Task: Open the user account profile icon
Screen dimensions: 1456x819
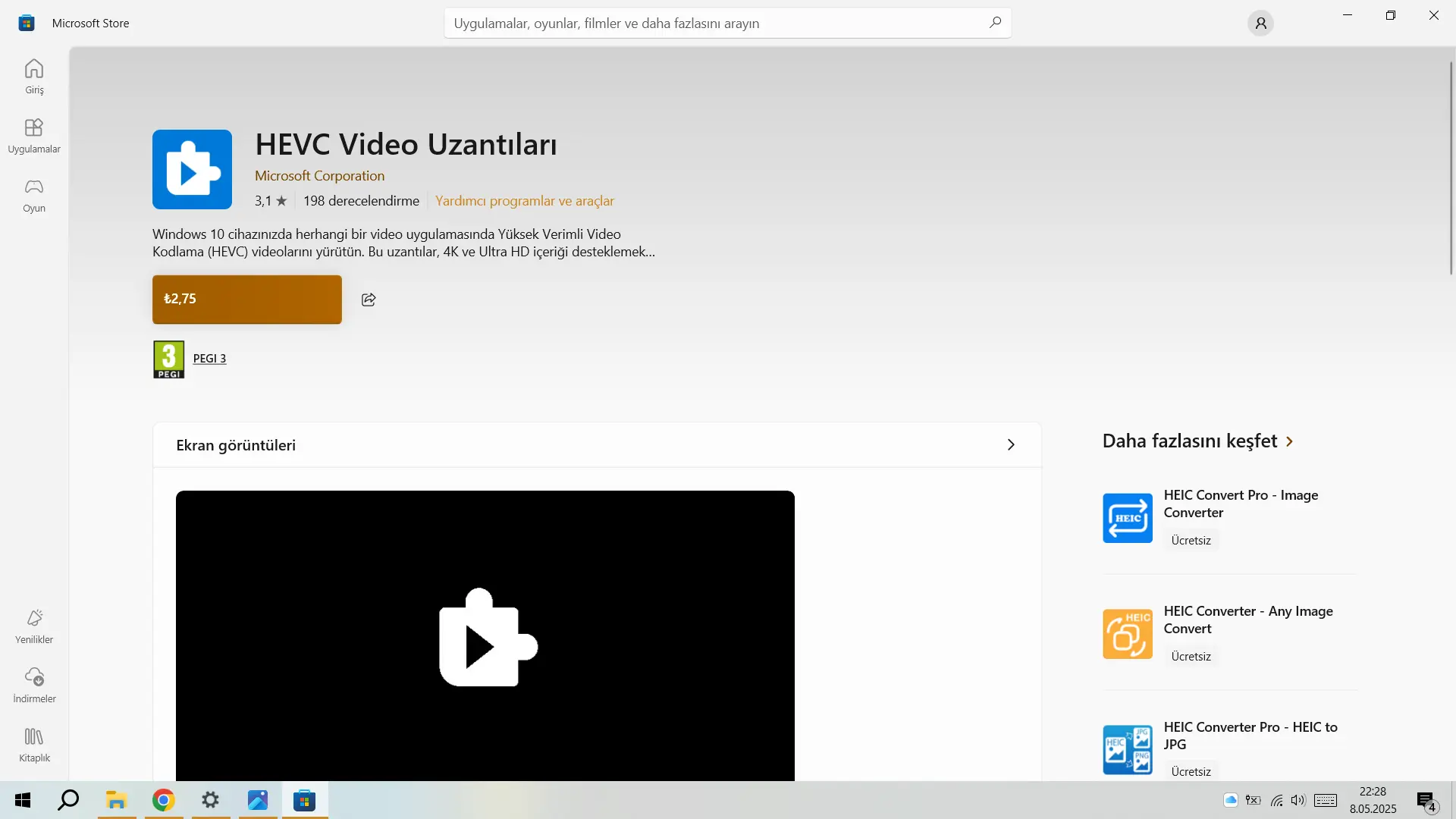Action: click(x=1260, y=24)
